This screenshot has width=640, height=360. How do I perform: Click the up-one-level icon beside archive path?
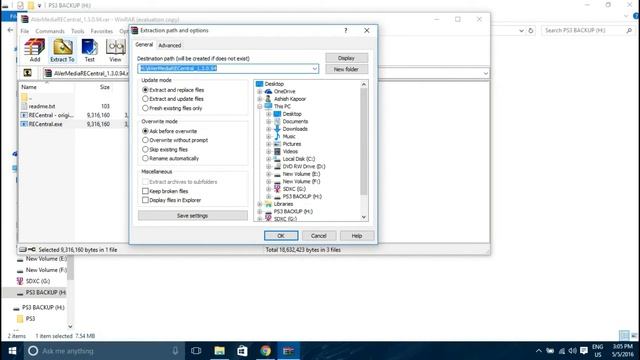point(27,73)
